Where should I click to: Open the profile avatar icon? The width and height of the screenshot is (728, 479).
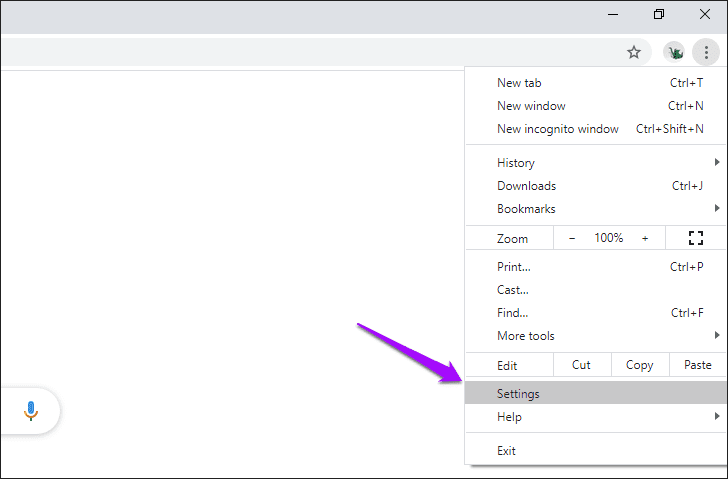pos(675,52)
